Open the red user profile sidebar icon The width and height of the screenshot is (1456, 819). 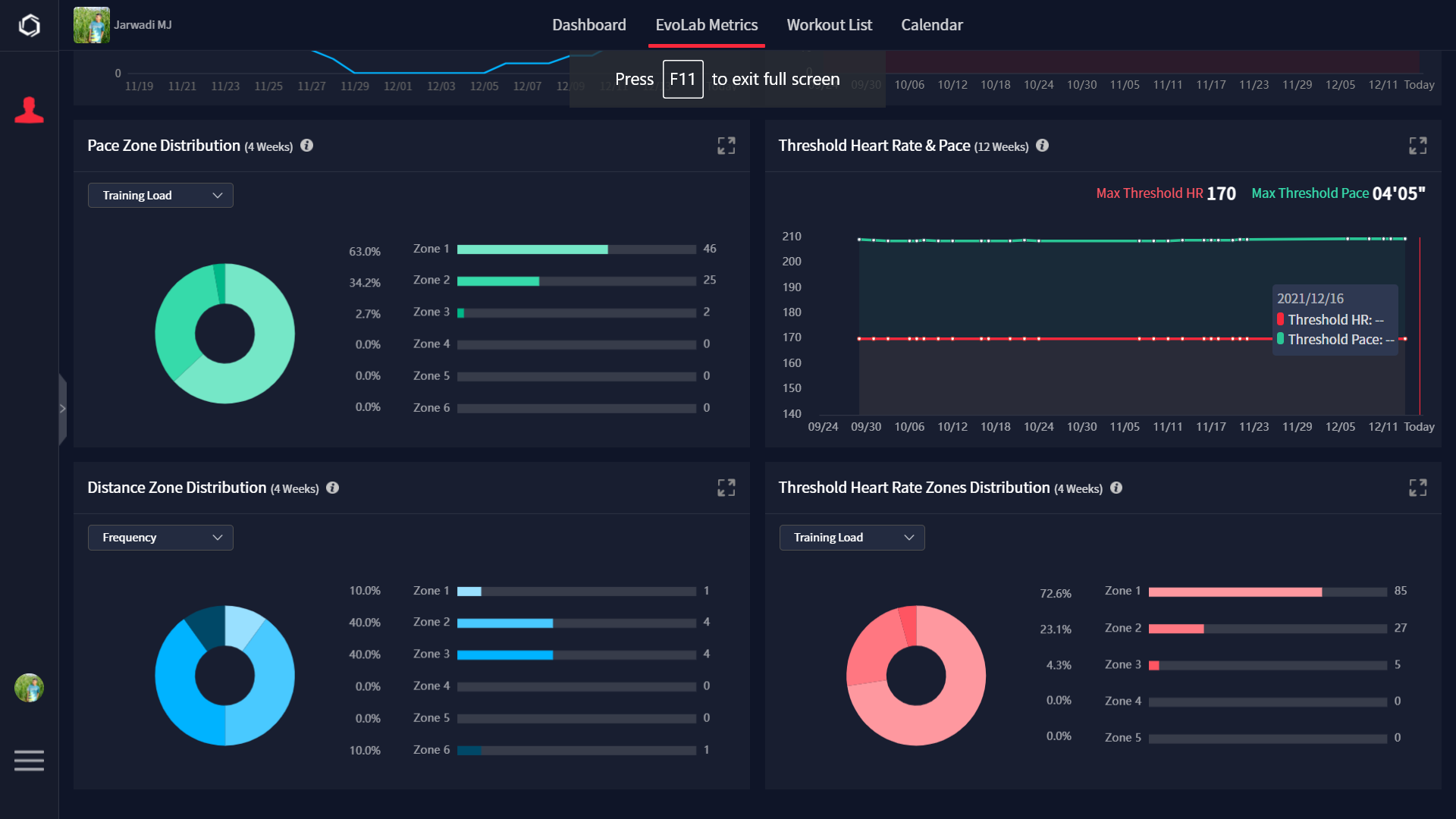(29, 111)
